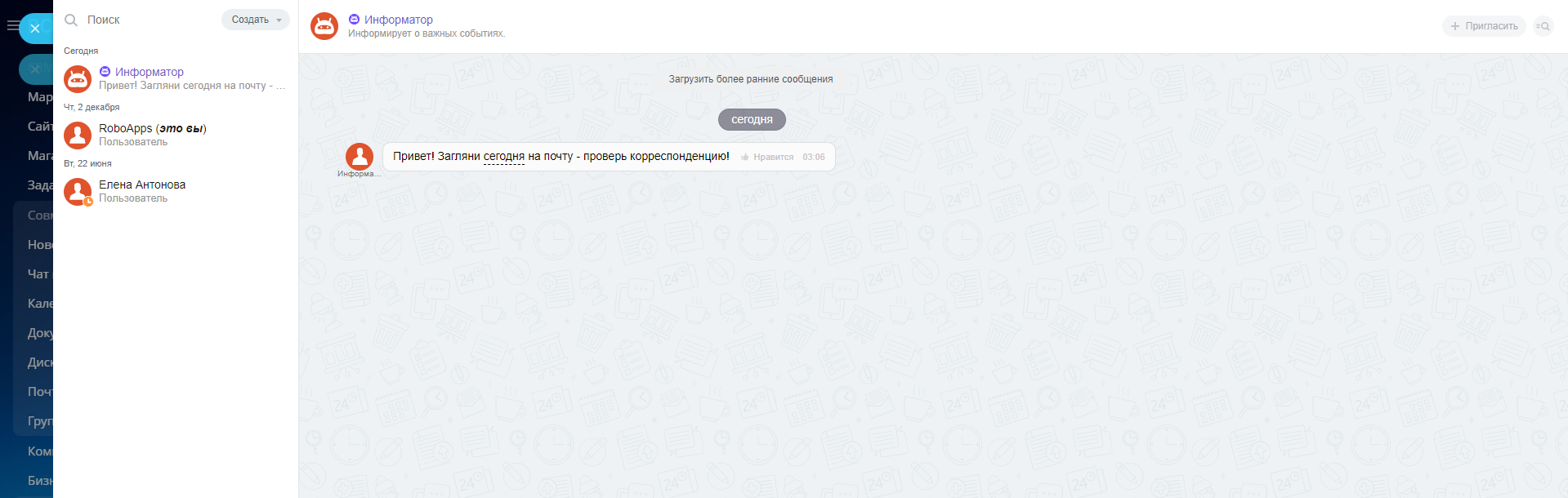This screenshot has height=498, width=1568.
Task: Click the underlined сегодня word in message
Action: point(504,156)
